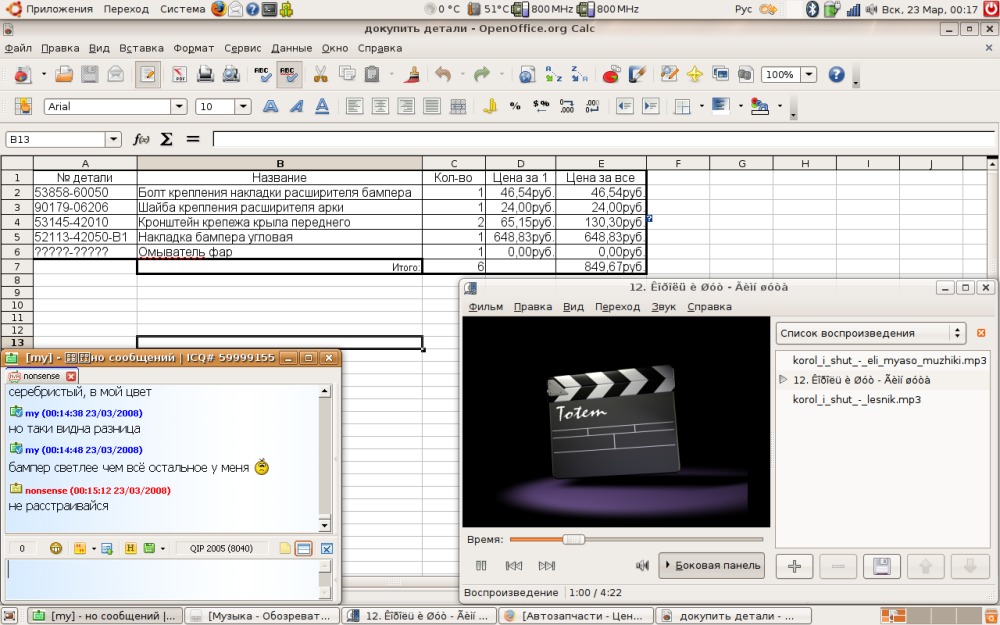Cut selection with the scissors icon
Viewport: 1000px width, 625px height.
point(320,75)
